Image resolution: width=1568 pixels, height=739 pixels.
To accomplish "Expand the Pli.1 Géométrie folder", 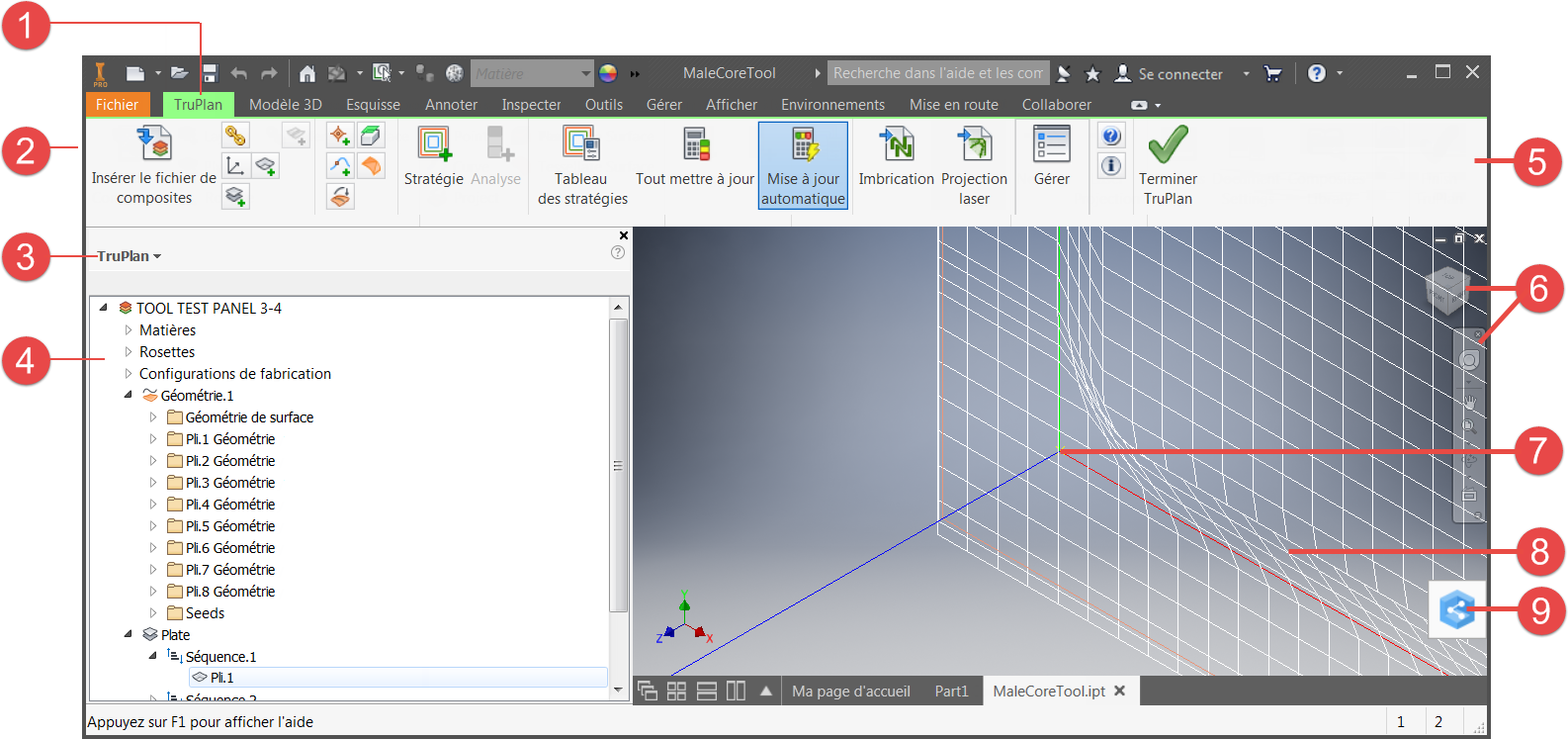I will tap(153, 439).
